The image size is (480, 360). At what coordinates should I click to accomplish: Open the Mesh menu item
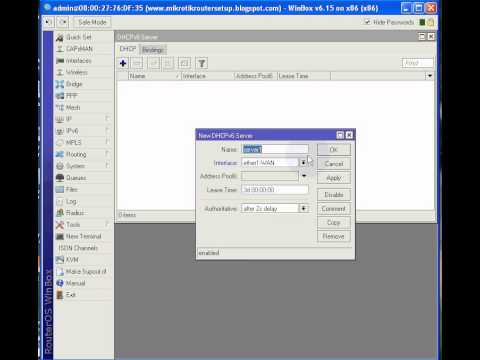[x=73, y=107]
